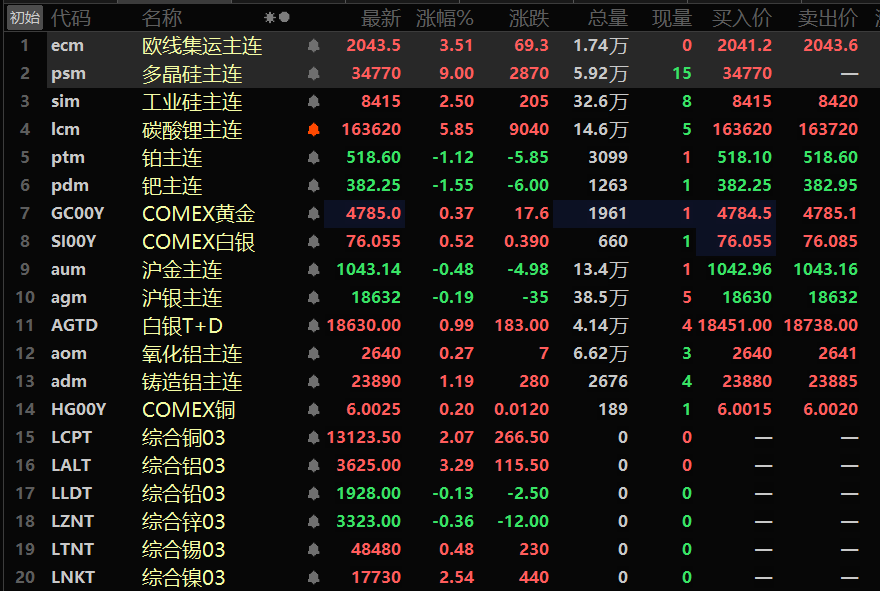Click buy price 2041.2 for 欧线集运主连
This screenshot has height=591, width=880.
click(745, 45)
